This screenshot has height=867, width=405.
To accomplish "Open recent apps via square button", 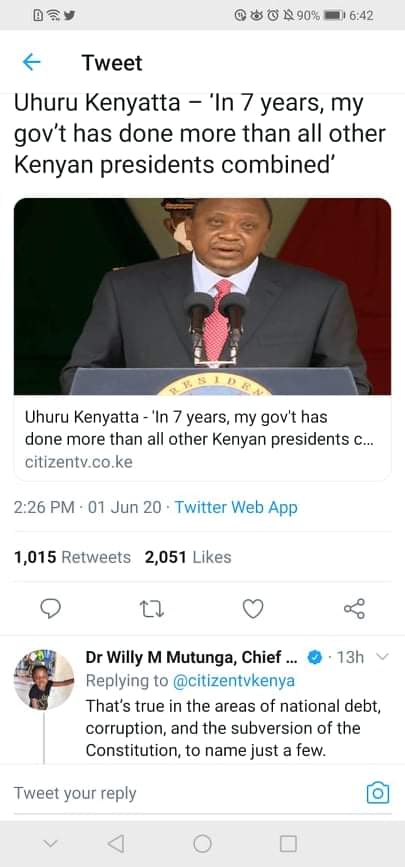I will 288,844.
